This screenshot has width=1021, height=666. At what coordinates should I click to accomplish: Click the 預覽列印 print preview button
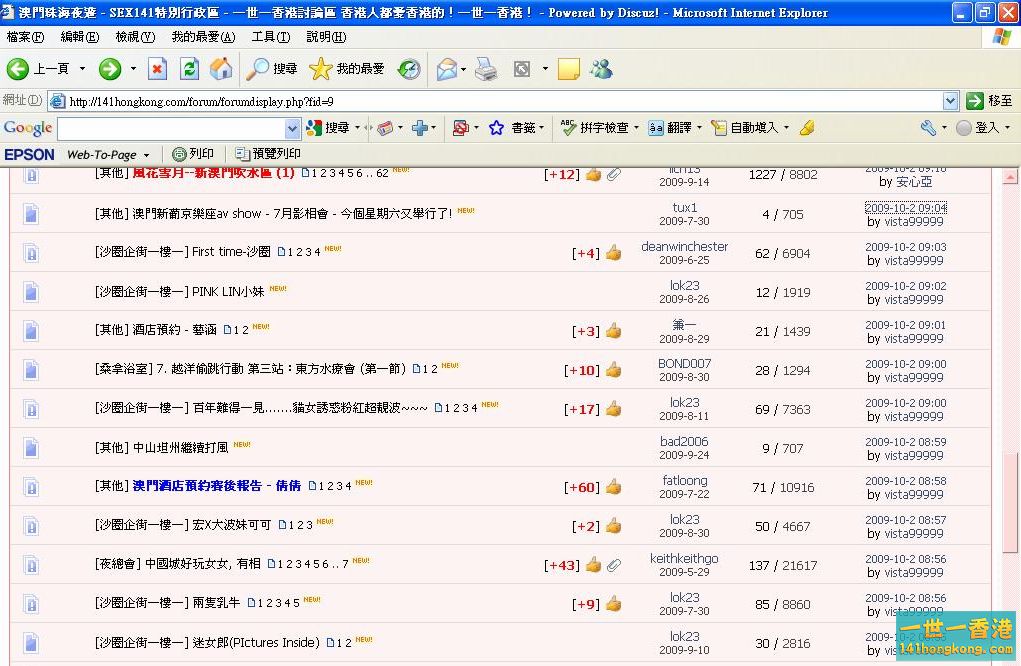[x=268, y=154]
